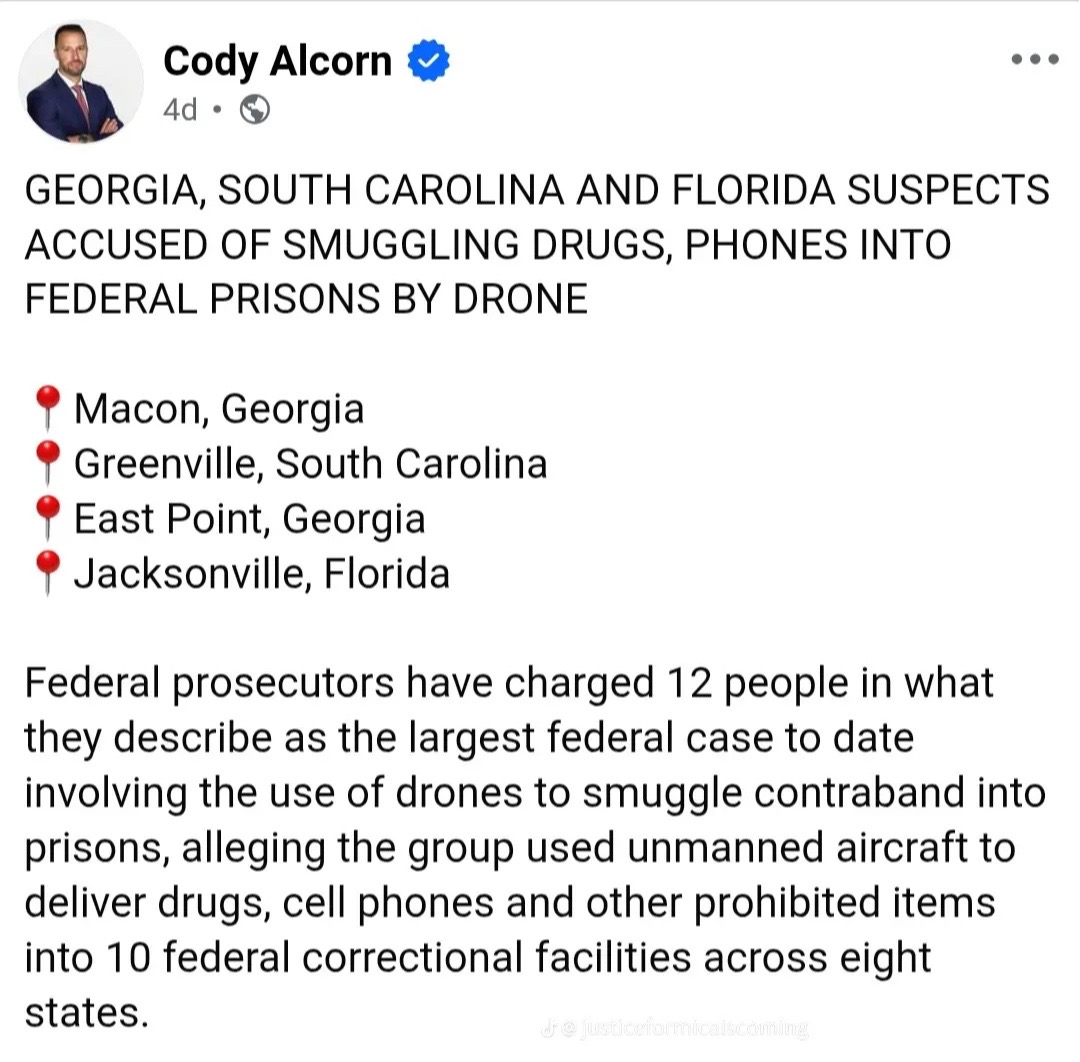Click the blue verified badge
This screenshot has height=1062, width=1080.
(x=428, y=61)
